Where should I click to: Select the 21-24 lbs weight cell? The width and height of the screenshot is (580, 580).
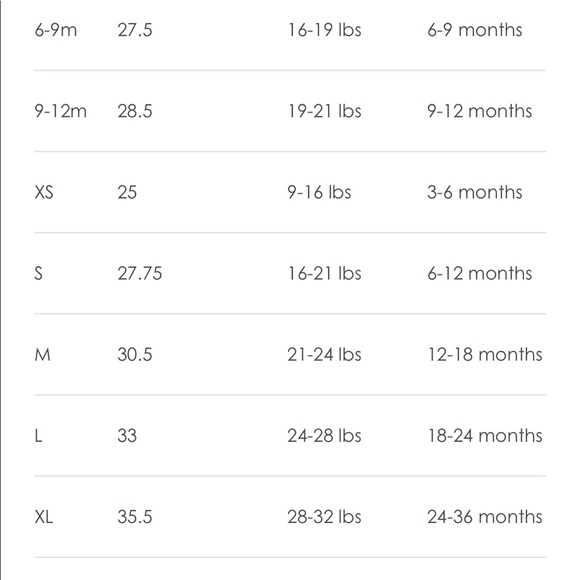tap(324, 354)
